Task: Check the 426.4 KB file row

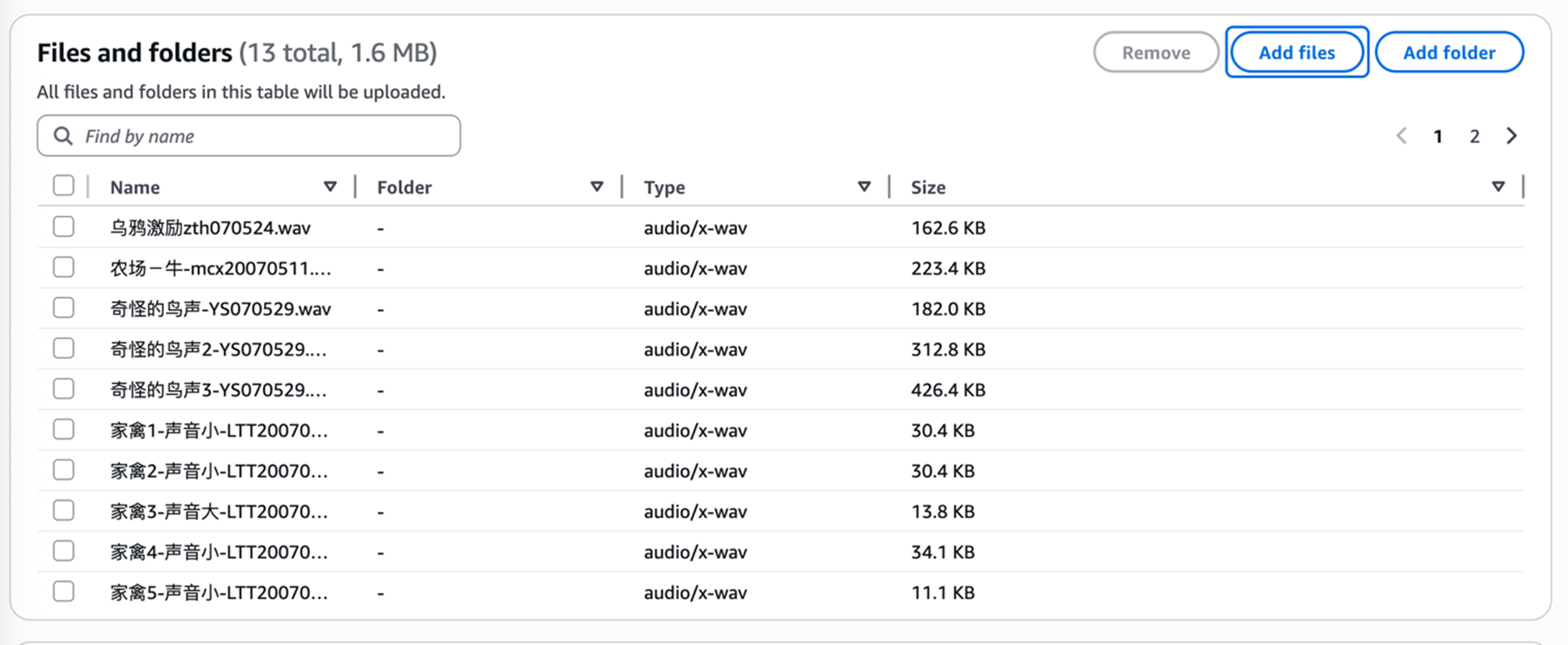Action: pyautogui.click(x=63, y=388)
